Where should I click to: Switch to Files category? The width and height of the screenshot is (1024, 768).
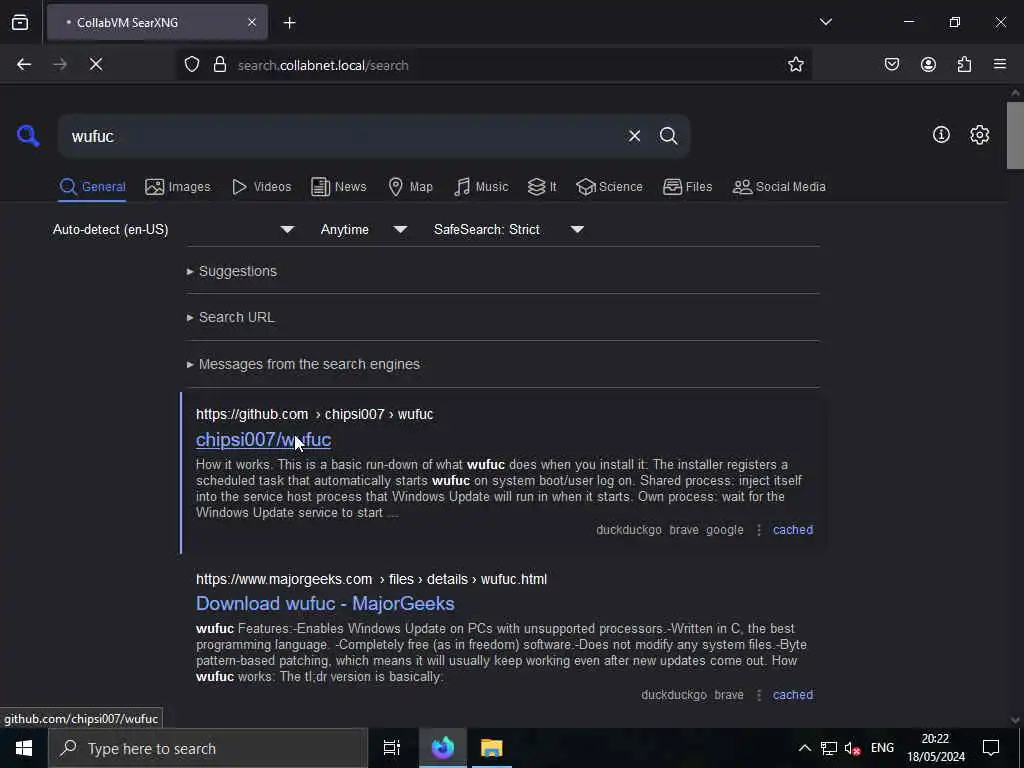pyautogui.click(x=687, y=187)
